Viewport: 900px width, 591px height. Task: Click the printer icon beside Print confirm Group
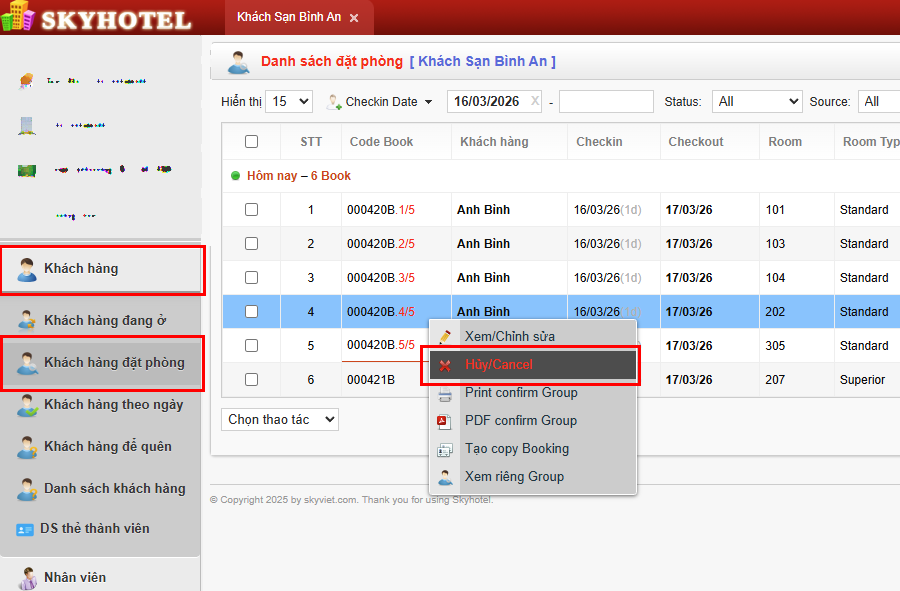443,394
